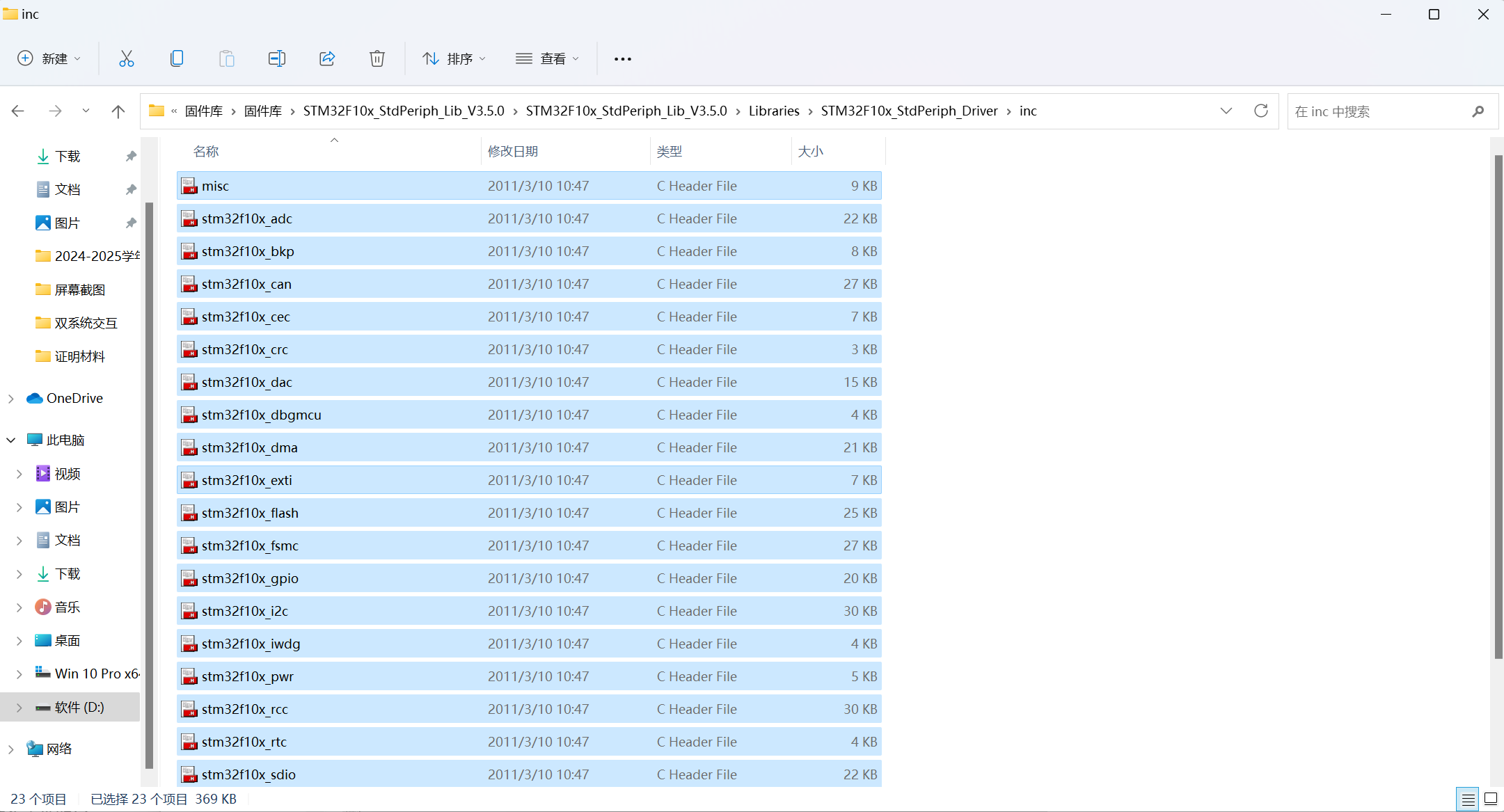Open the three-dots more options menu
The height and width of the screenshot is (812, 1504).
tap(623, 59)
